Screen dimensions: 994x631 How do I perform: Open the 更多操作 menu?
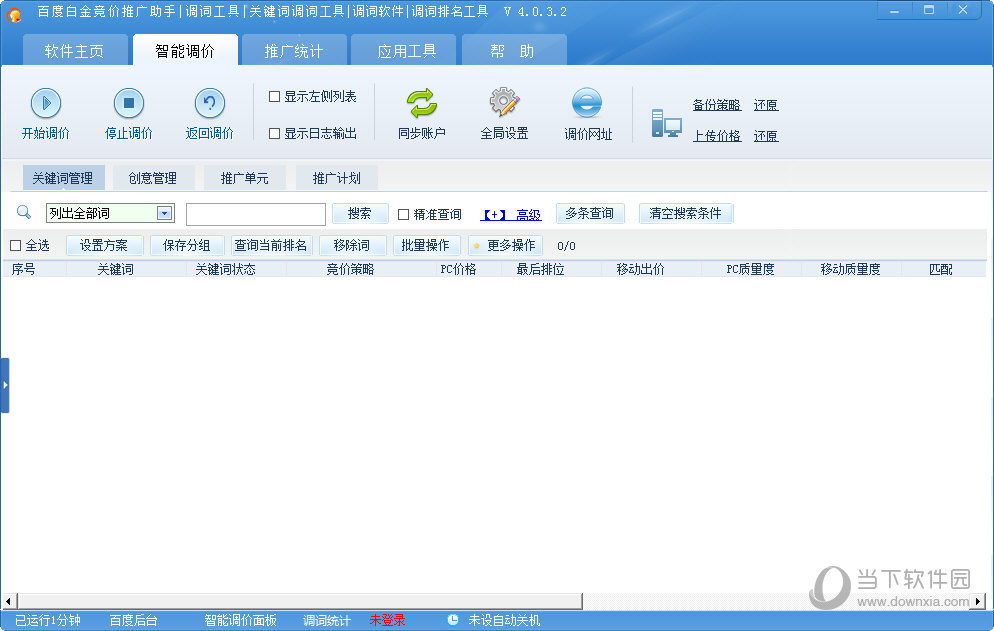(x=505, y=245)
